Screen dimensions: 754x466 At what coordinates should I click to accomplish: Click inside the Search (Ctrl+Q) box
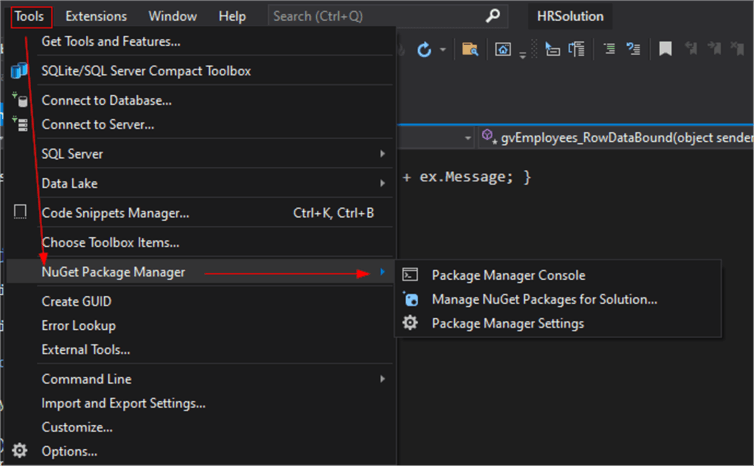(375, 16)
